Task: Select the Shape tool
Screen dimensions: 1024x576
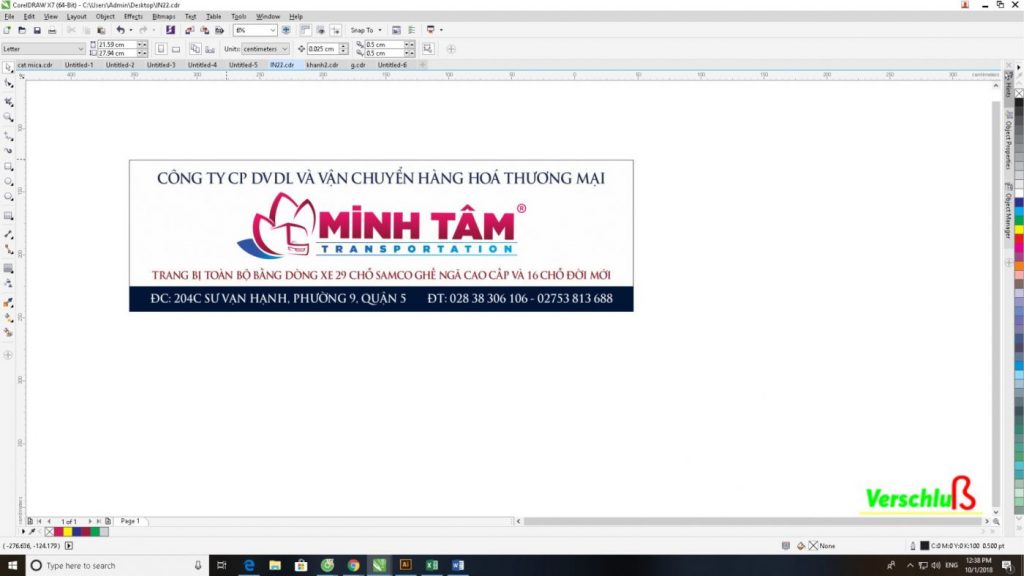Action: point(8,84)
